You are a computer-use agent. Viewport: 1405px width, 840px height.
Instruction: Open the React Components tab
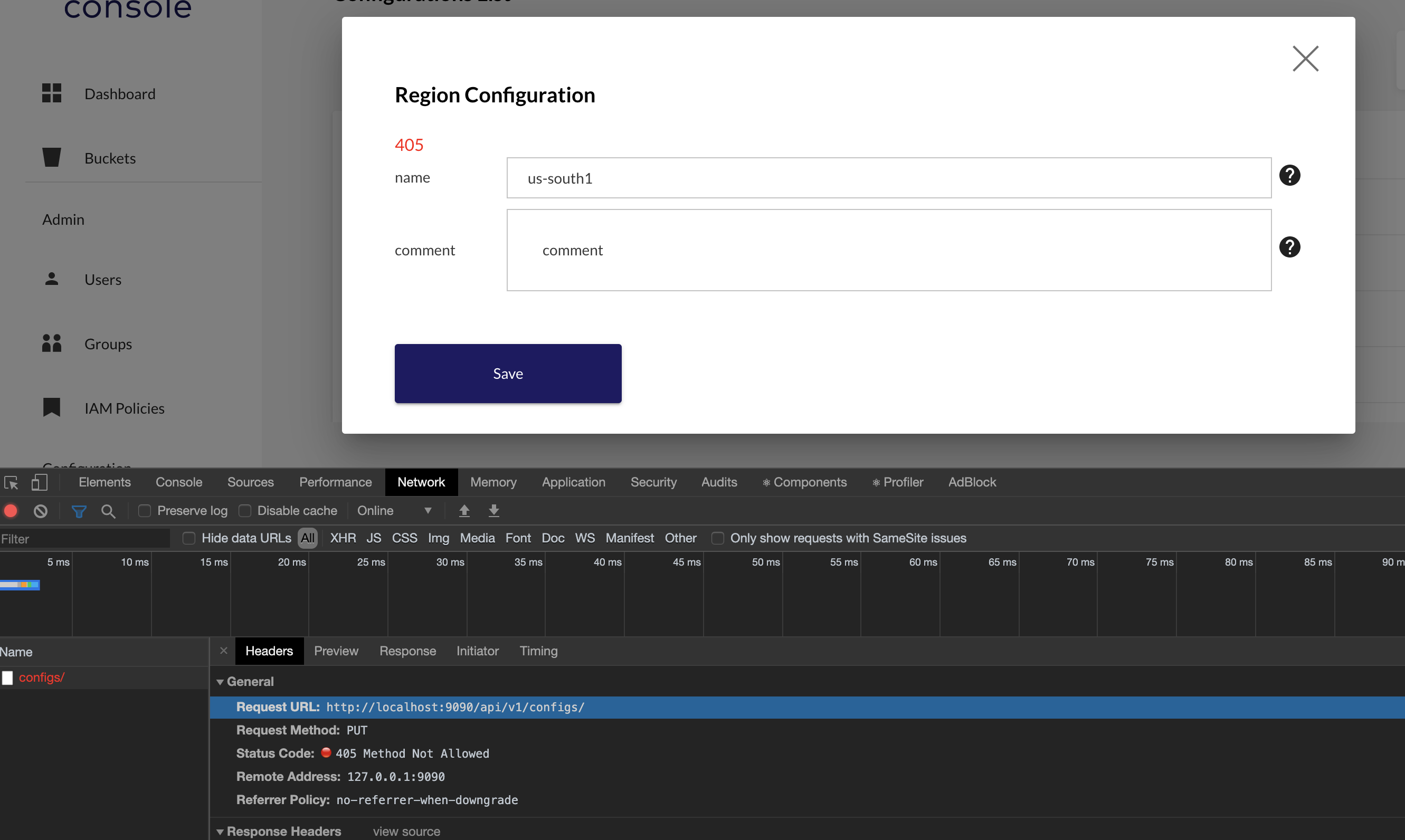(804, 482)
